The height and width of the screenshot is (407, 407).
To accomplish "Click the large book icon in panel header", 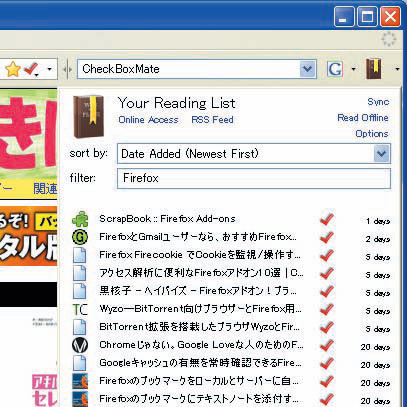I will pyautogui.click(x=88, y=117).
